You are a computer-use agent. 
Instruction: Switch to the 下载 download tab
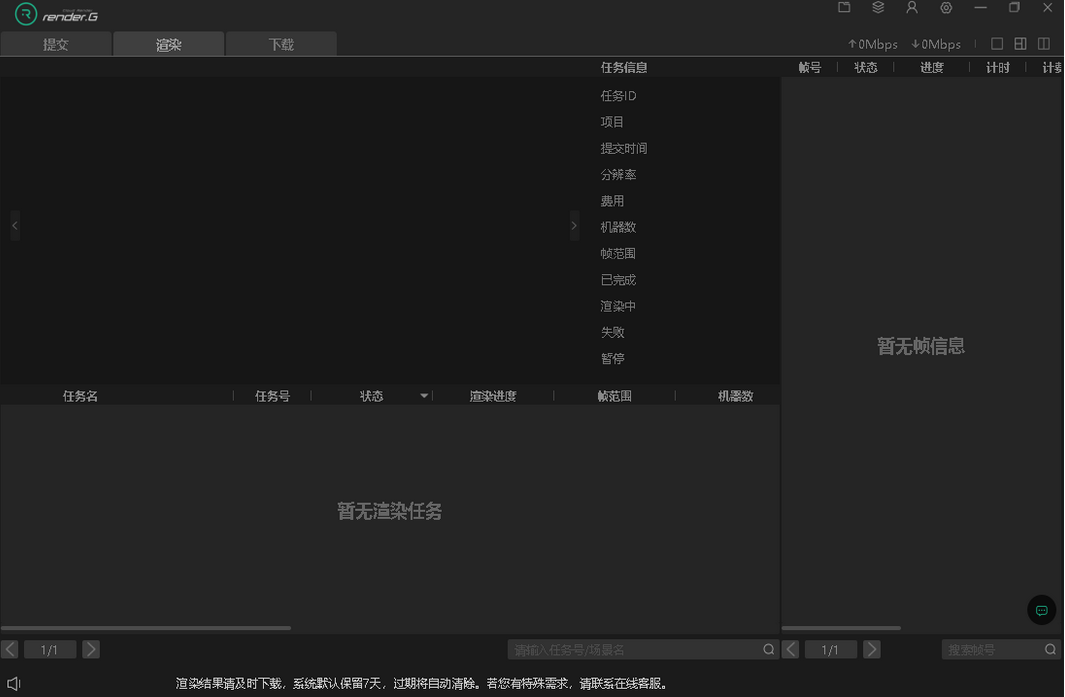[281, 43]
